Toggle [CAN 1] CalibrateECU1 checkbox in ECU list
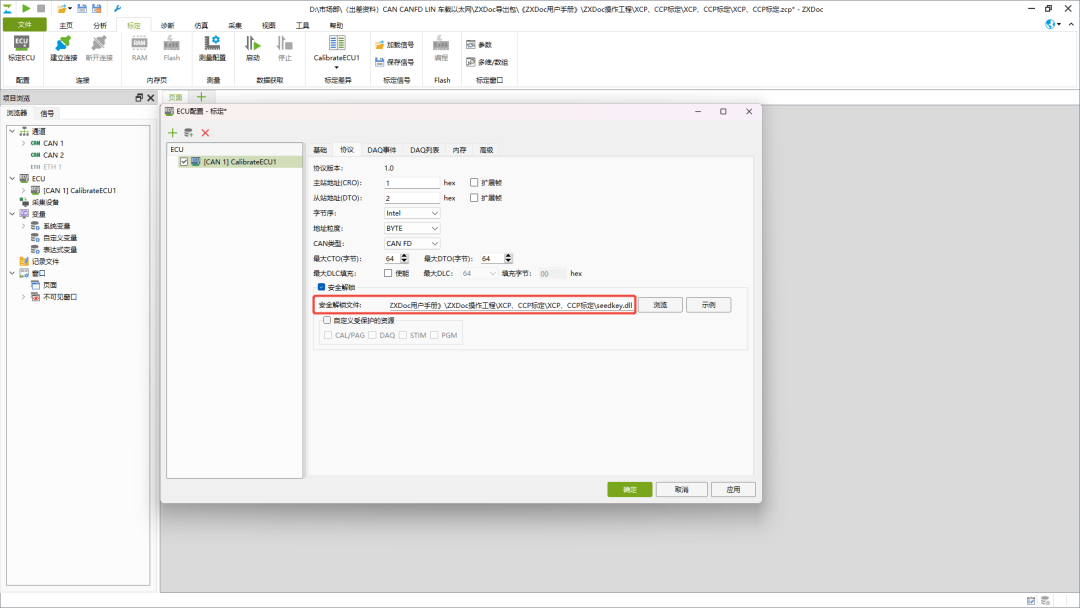 (184, 162)
